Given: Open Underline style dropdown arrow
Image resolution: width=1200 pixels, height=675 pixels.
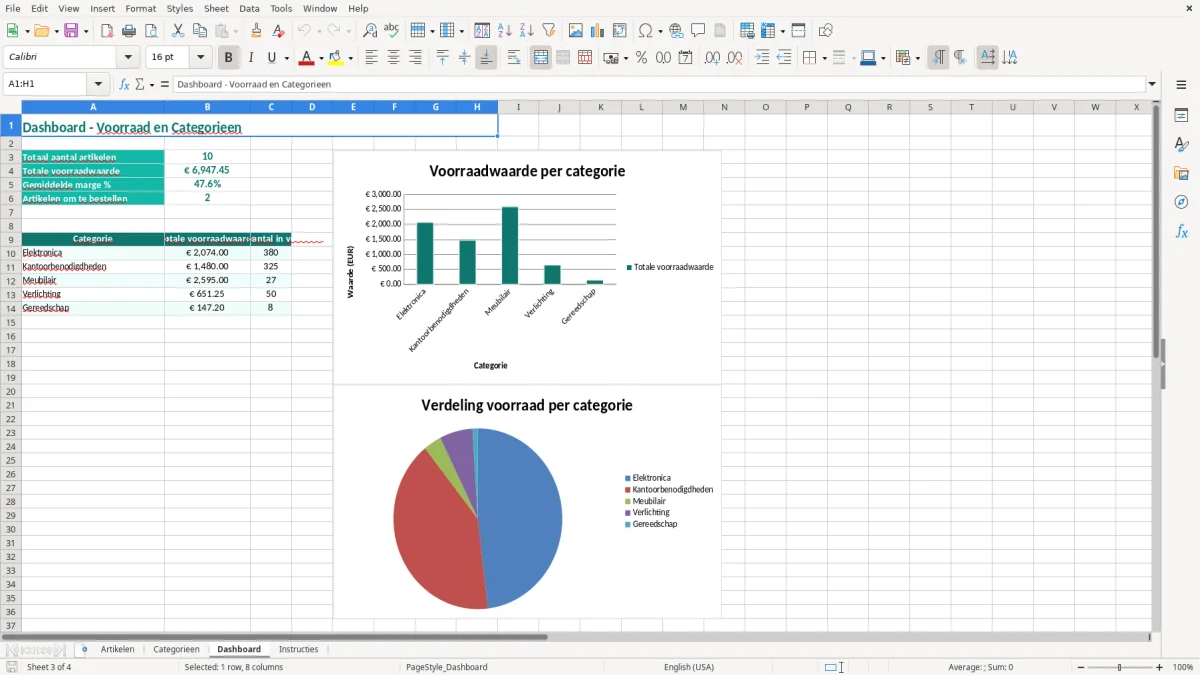Looking at the screenshot, I should 286,58.
